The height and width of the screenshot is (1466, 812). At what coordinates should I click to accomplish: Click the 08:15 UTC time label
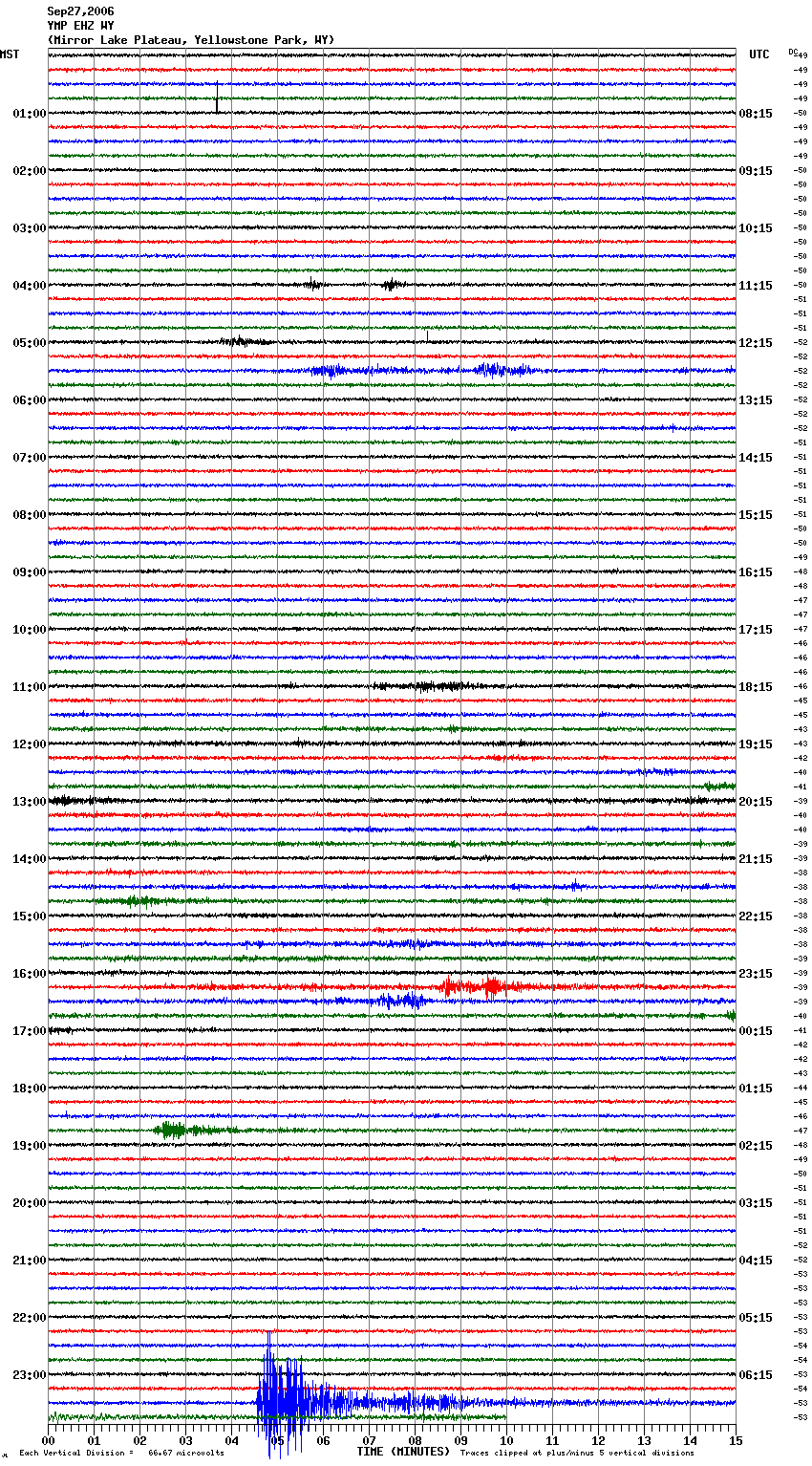pyautogui.click(x=756, y=114)
